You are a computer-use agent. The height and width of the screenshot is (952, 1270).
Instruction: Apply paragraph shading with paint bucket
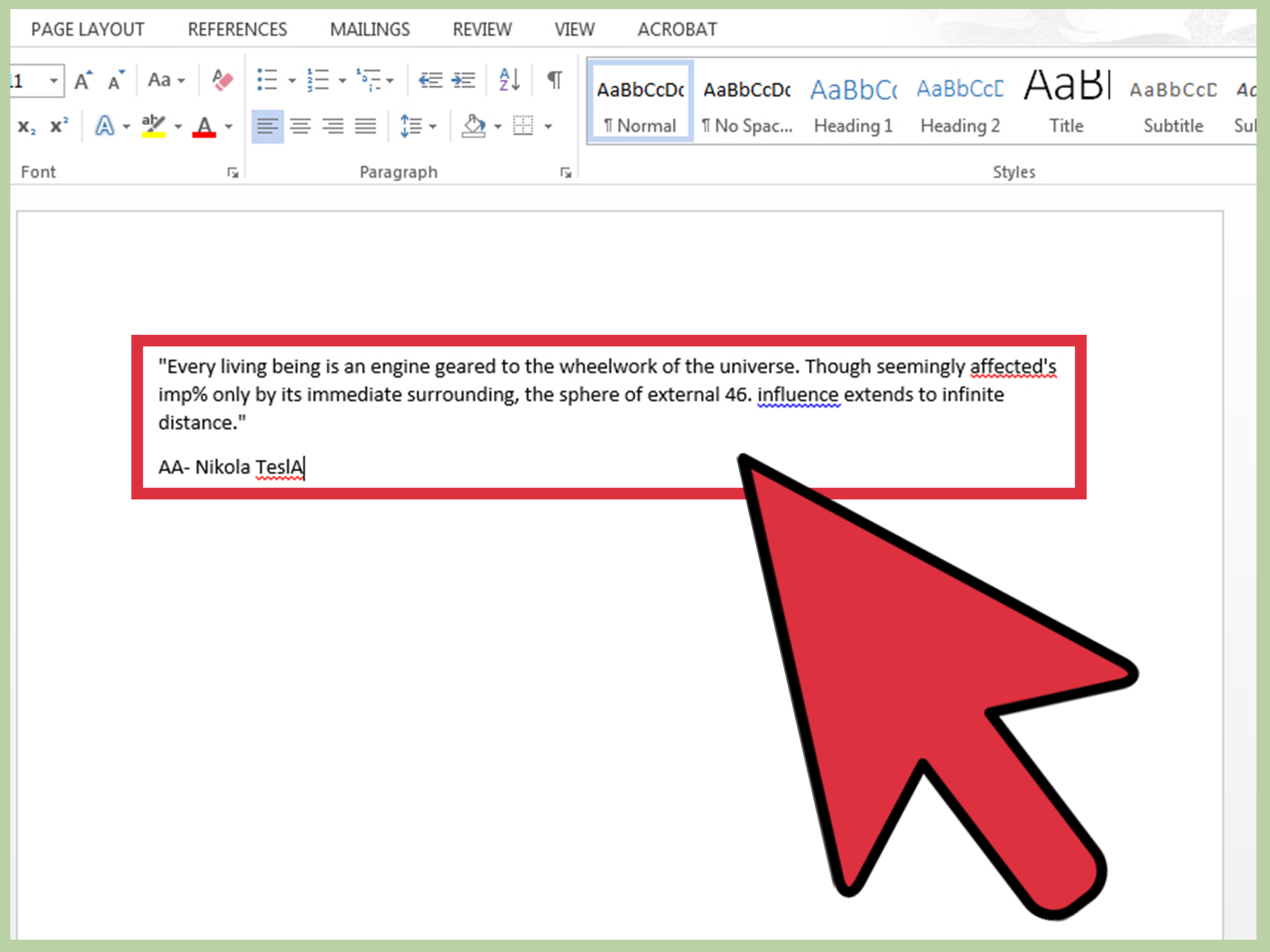pyautogui.click(x=473, y=126)
